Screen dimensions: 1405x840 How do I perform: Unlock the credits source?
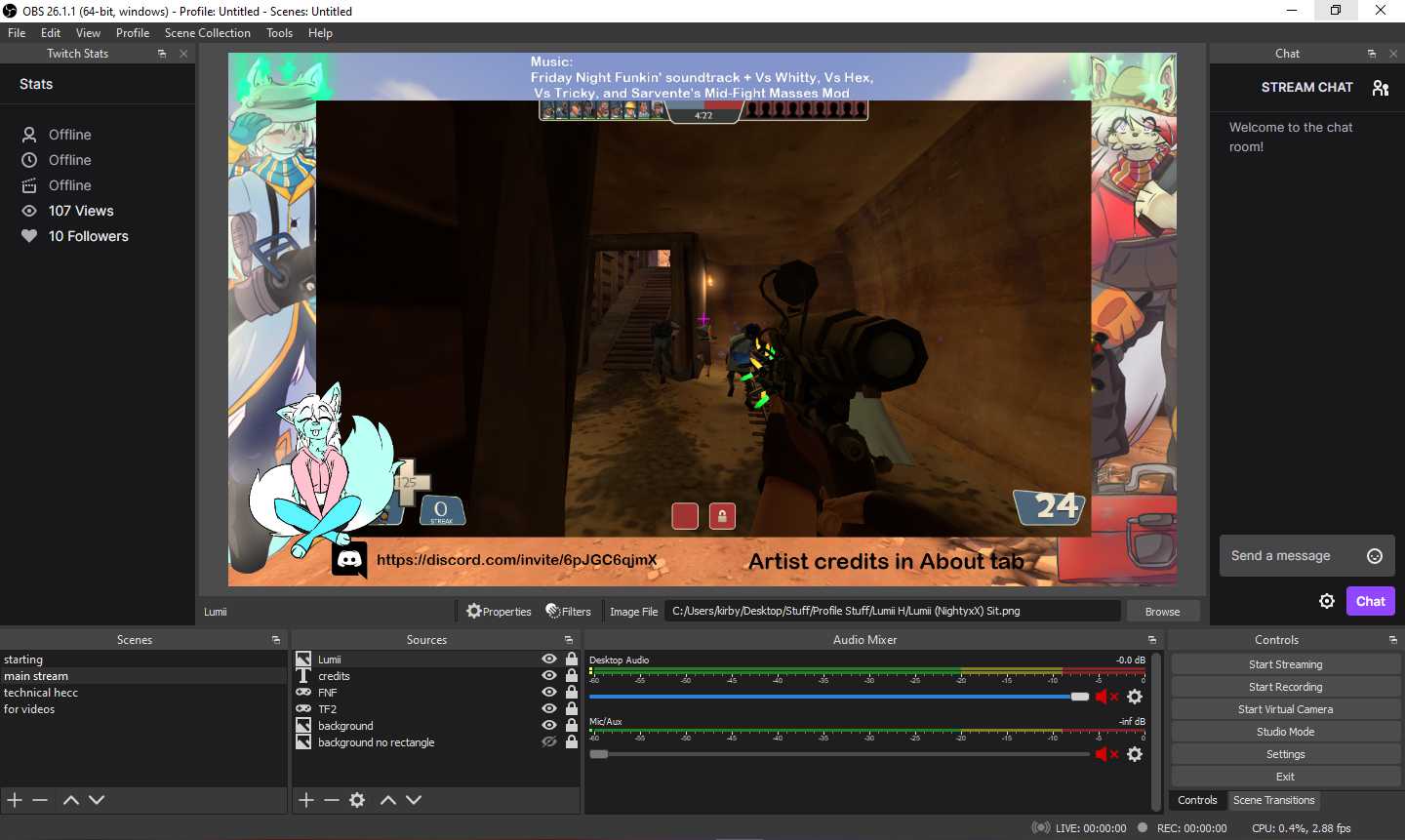pyautogui.click(x=572, y=676)
